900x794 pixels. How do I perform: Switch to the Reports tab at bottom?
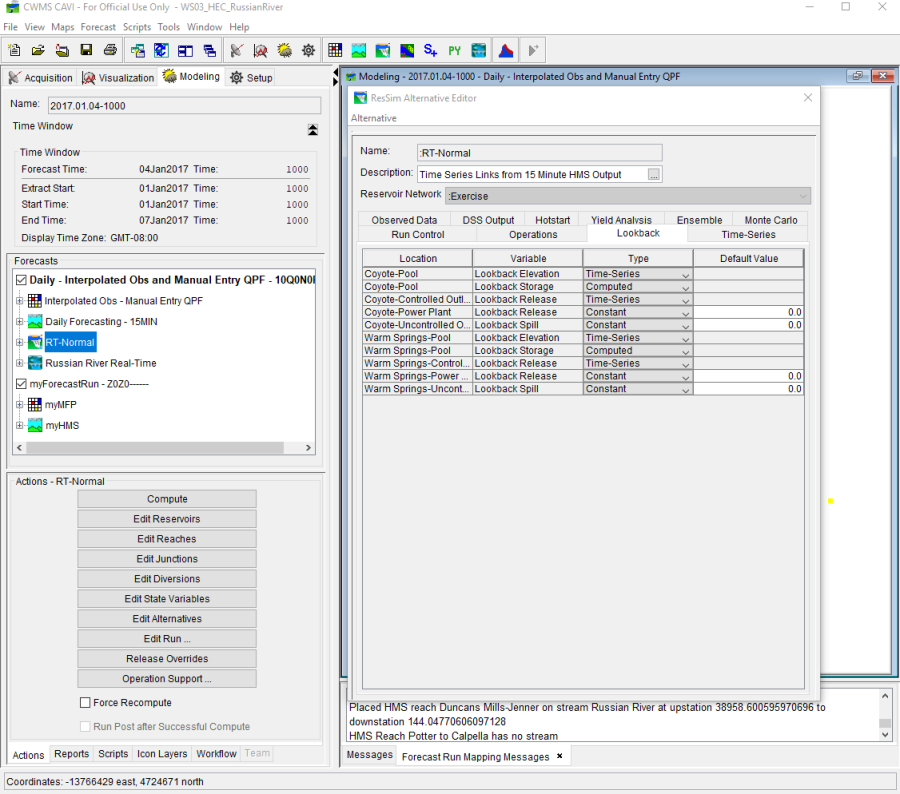[x=71, y=753]
